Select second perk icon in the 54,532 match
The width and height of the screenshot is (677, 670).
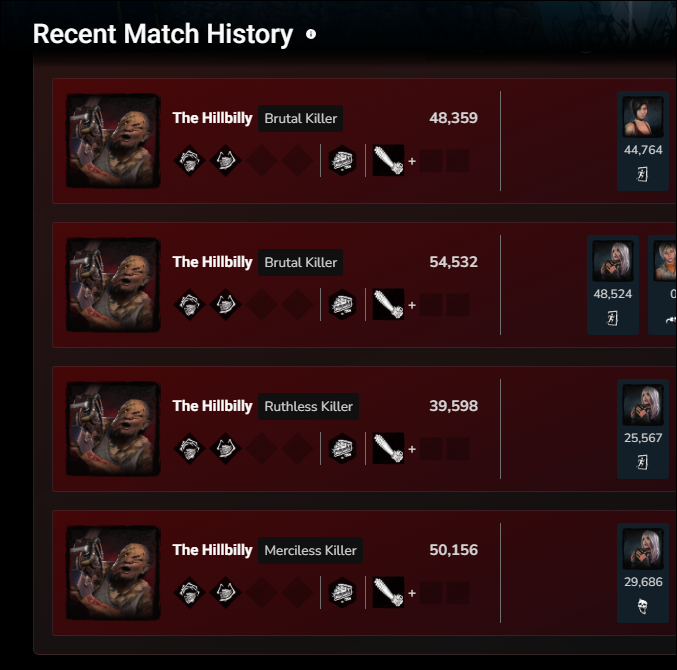[x=225, y=305]
